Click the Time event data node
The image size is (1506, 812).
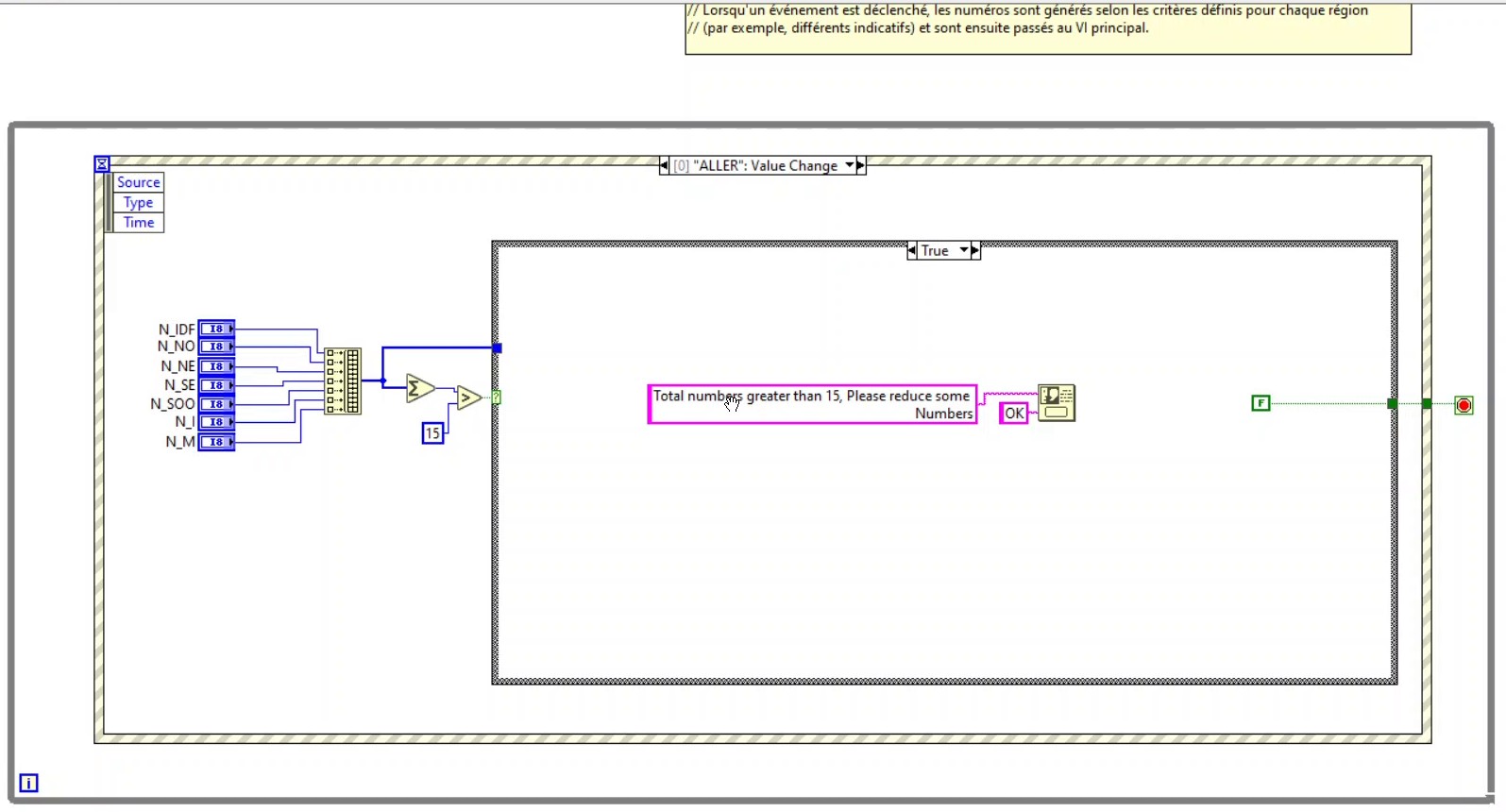[x=138, y=222]
